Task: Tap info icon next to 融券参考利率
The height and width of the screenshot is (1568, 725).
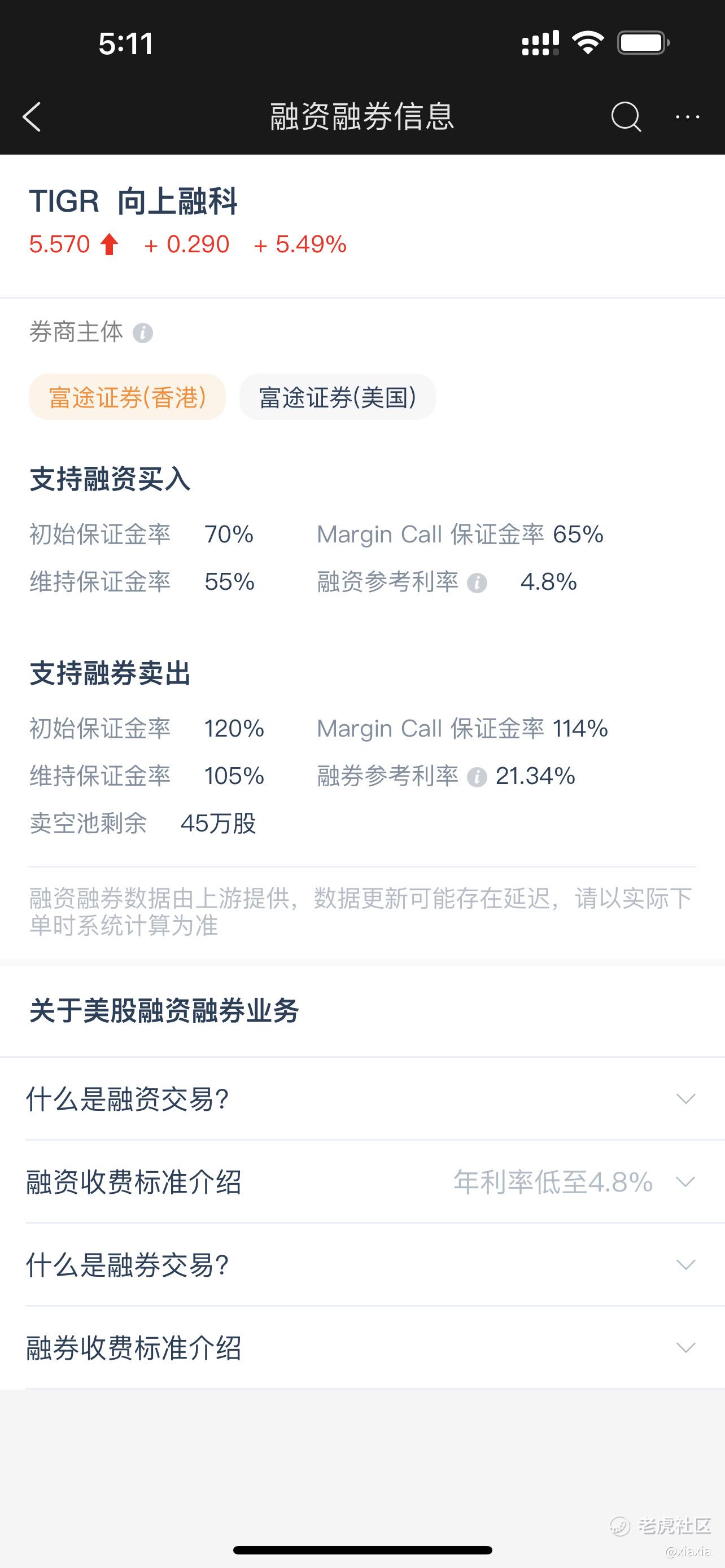Action: pos(477,777)
